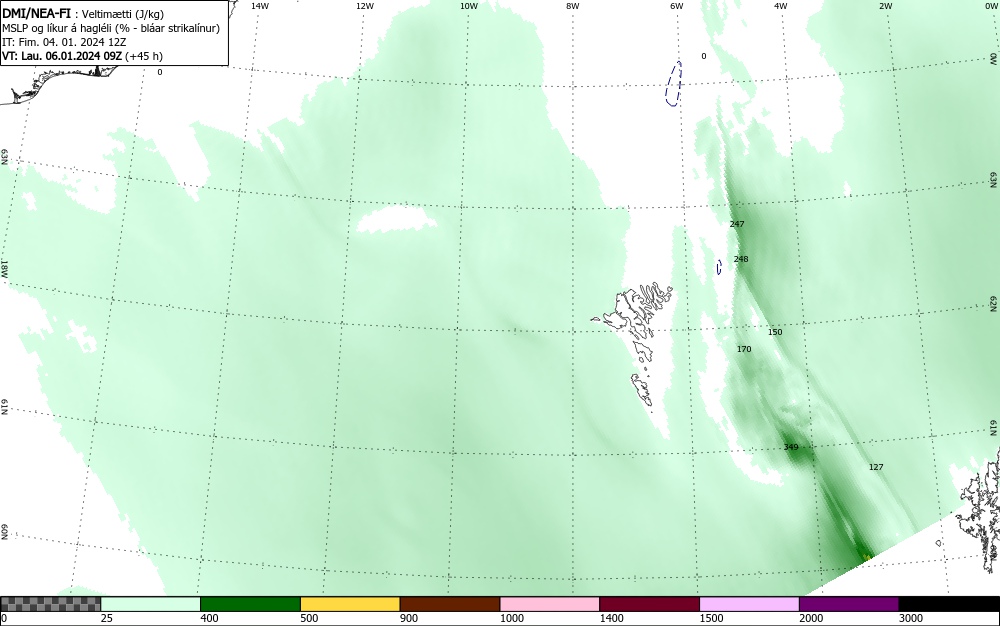Screen dimensions: 1000x626
Task: Click the legend scale label 25
Action: click(x=107, y=618)
